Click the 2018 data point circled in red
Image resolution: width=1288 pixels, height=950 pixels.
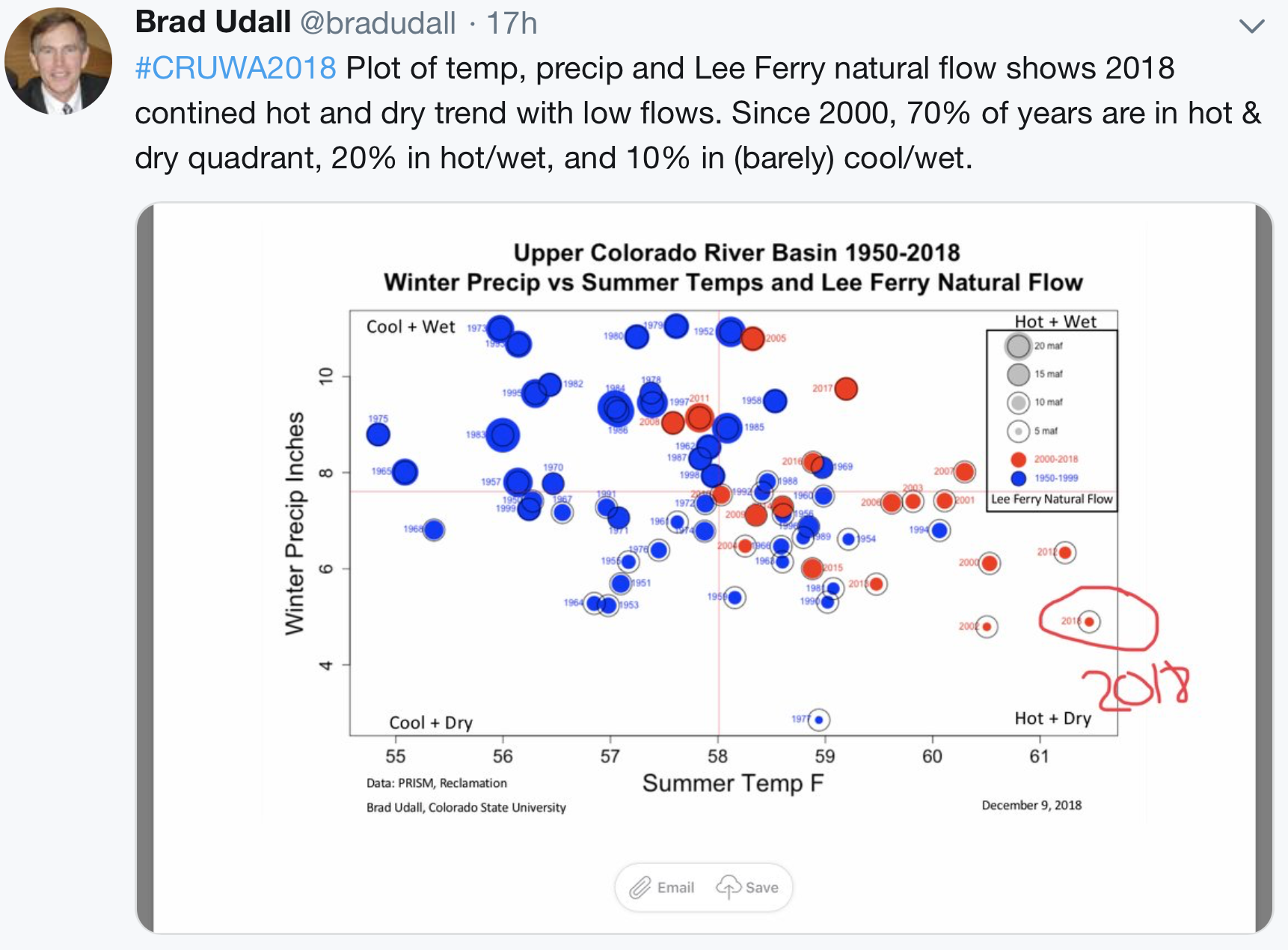pos(1089,622)
